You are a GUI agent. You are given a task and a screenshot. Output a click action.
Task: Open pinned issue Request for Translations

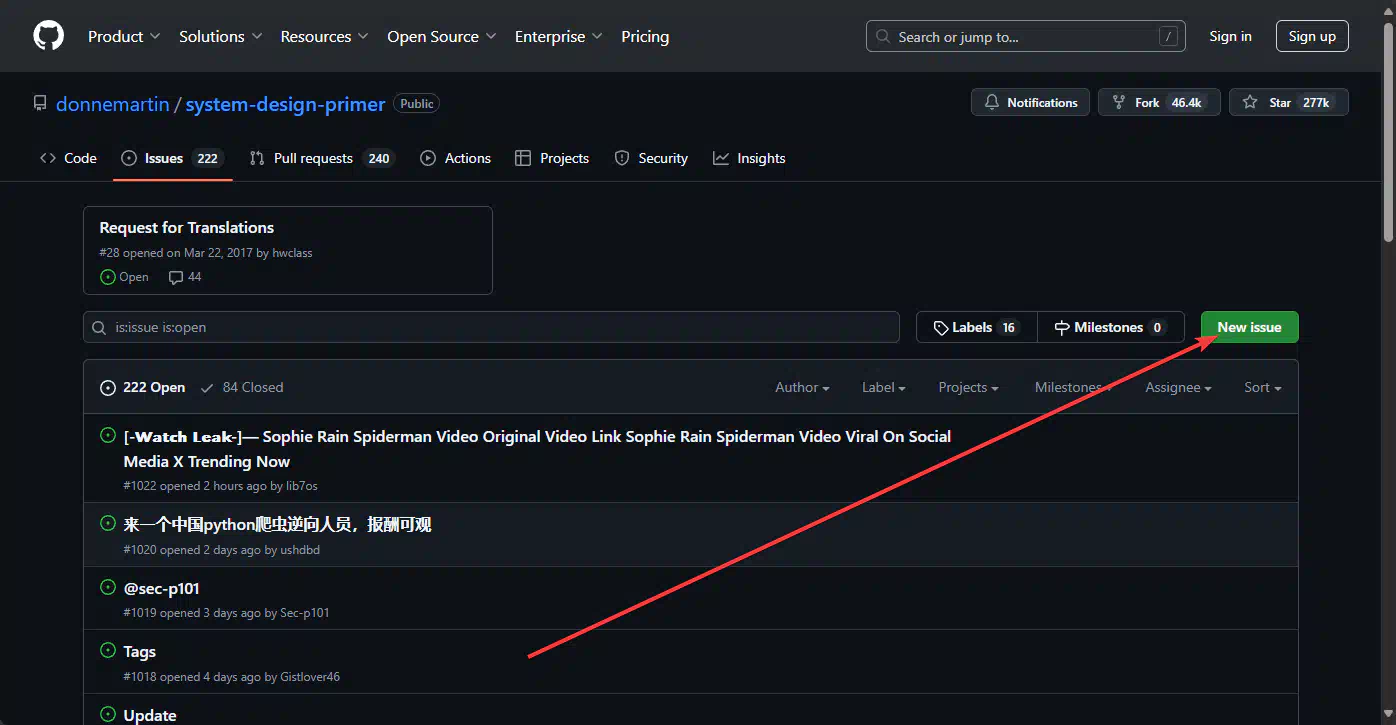click(x=187, y=228)
